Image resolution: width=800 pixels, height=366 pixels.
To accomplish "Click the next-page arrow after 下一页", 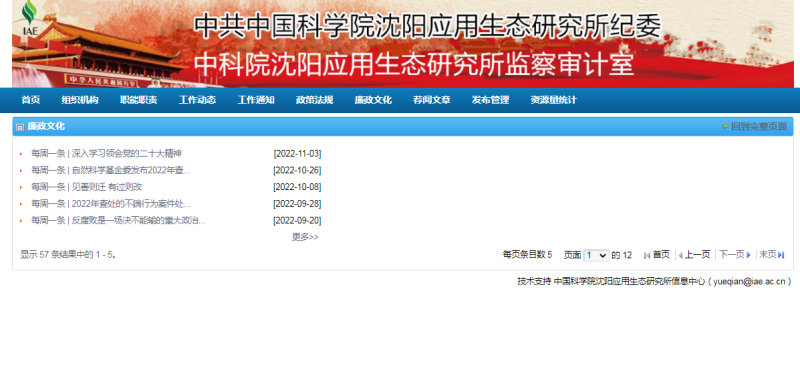I will click(748, 255).
